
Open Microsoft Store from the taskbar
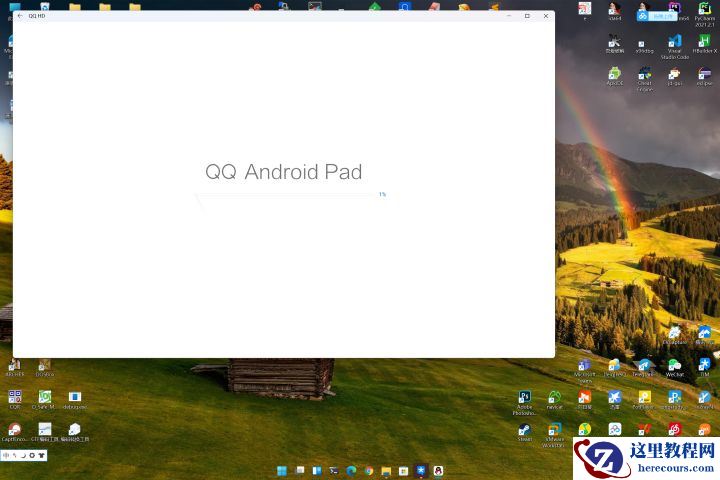(x=404, y=471)
